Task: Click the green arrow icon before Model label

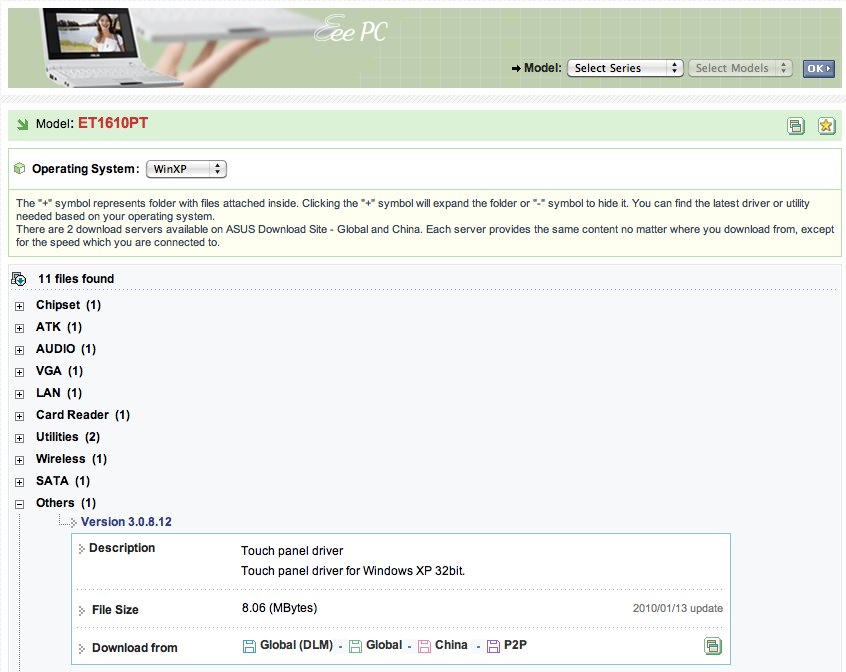Action: (x=22, y=125)
